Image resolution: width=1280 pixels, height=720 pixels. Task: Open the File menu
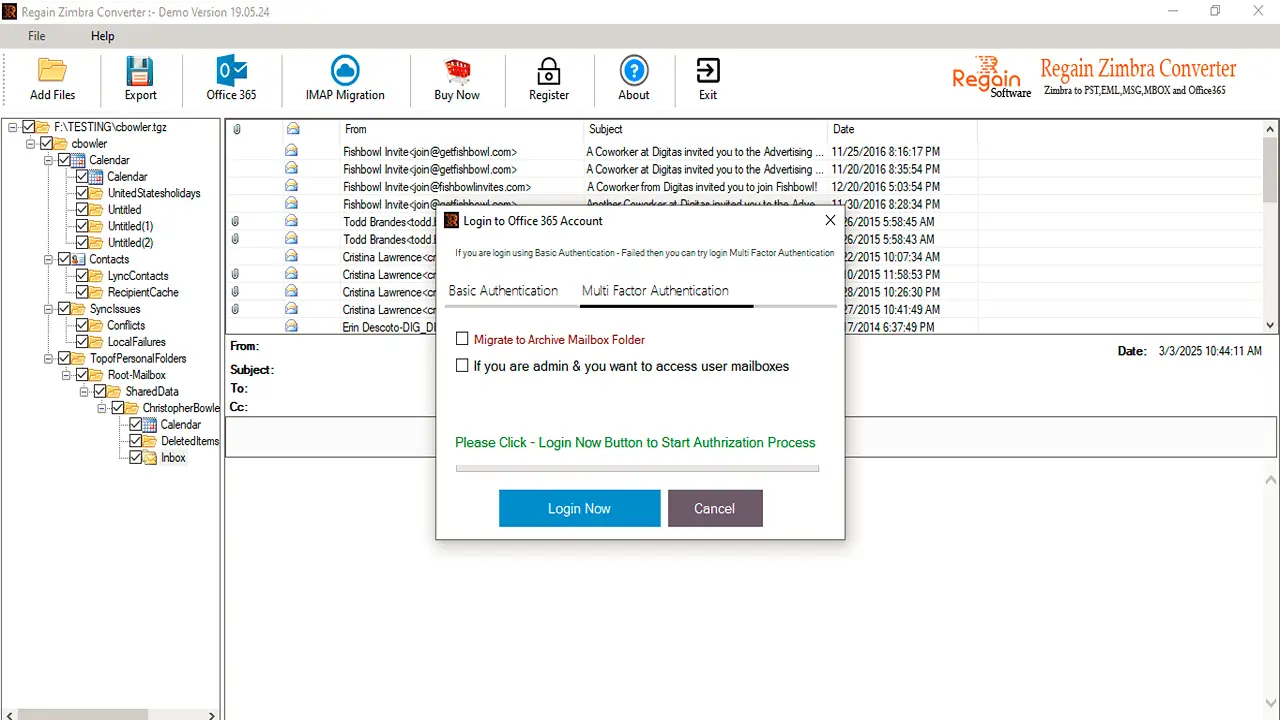point(37,36)
